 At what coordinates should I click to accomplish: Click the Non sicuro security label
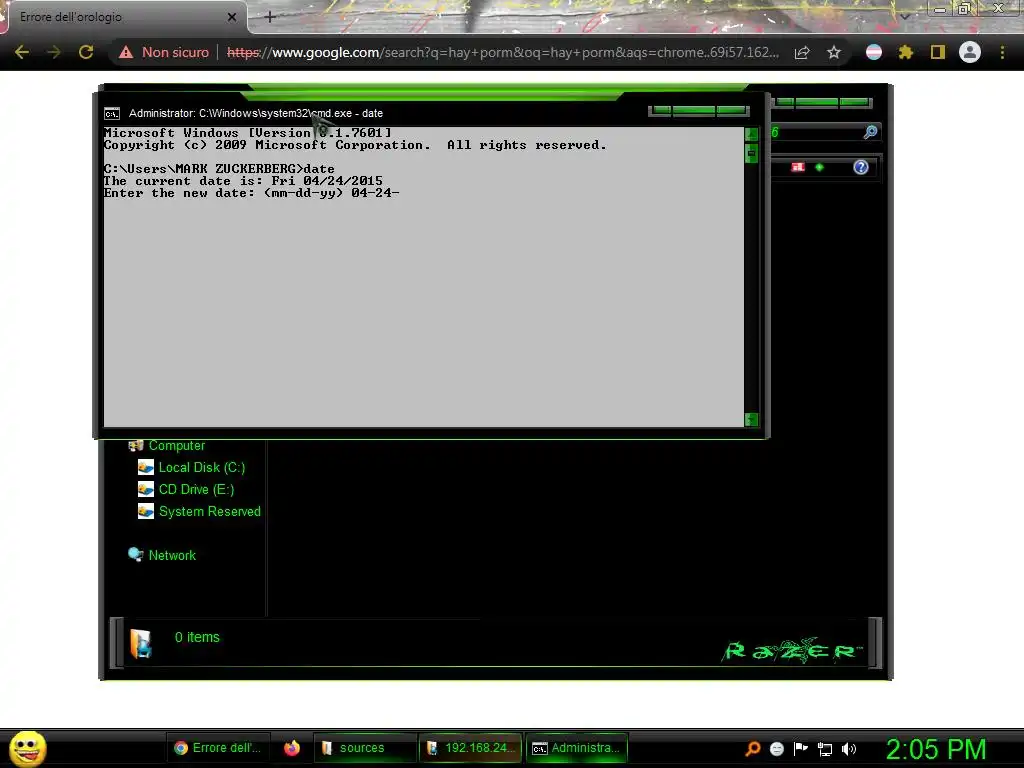coord(175,52)
